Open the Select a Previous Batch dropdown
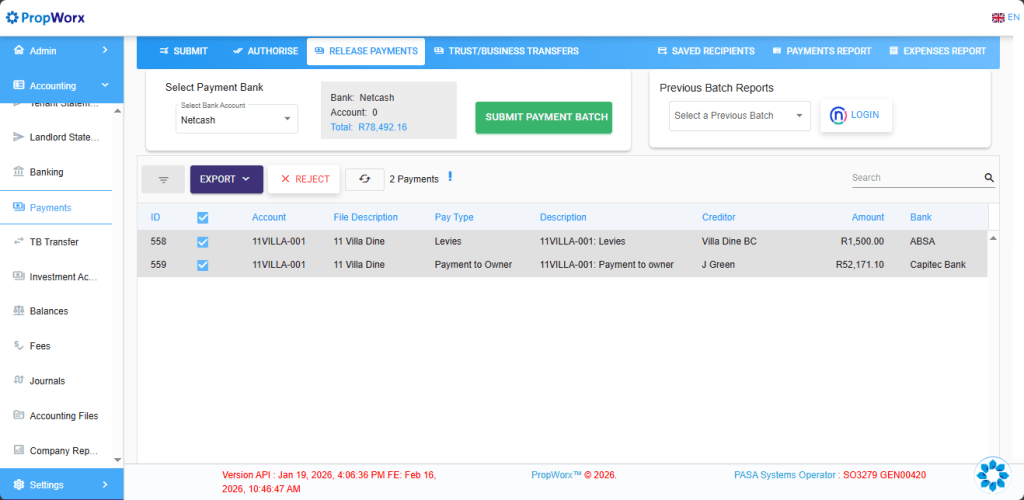 pos(739,116)
